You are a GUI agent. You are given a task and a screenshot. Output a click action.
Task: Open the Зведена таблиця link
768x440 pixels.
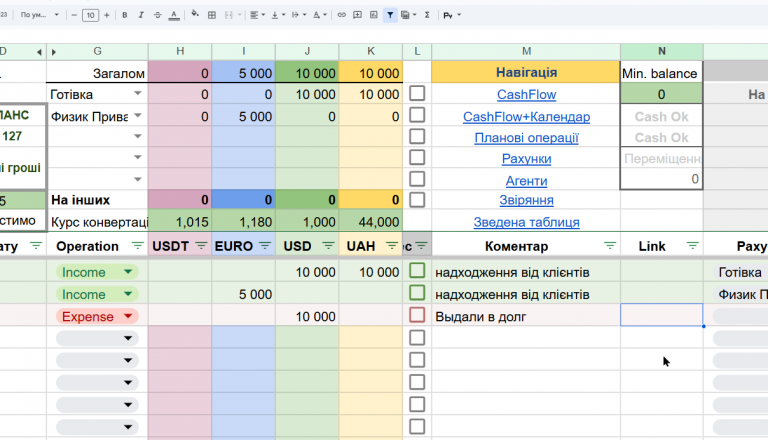(x=527, y=222)
